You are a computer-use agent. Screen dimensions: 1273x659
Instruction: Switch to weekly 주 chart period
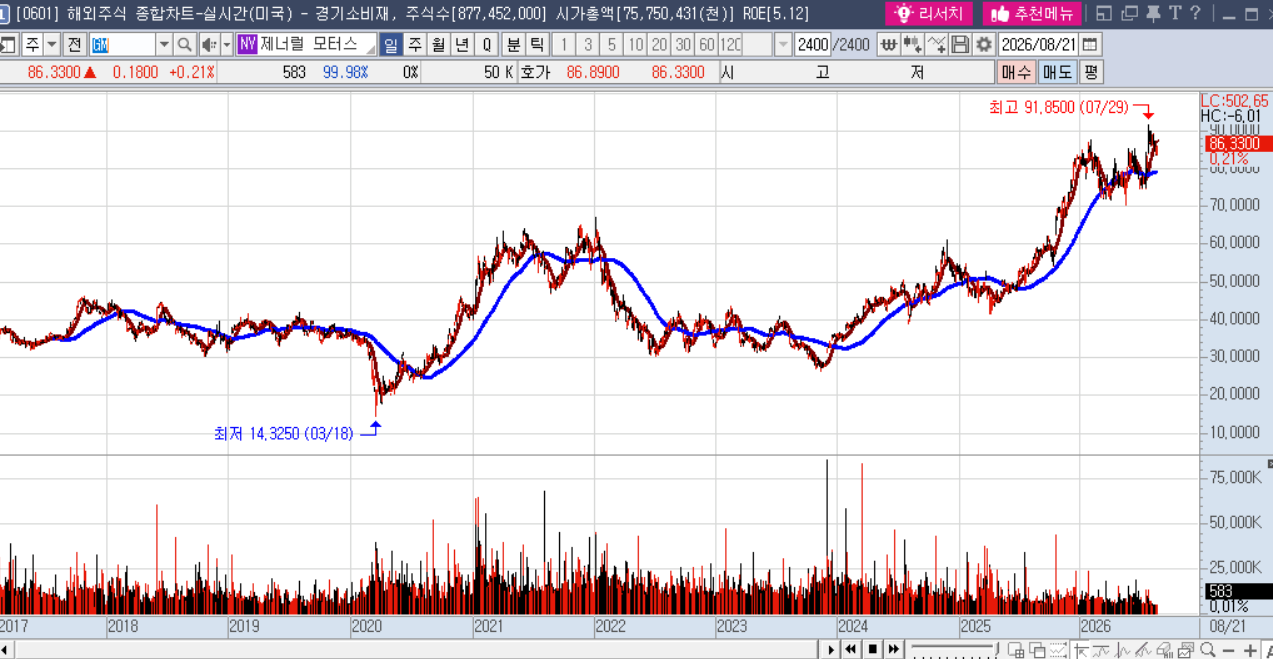(x=414, y=45)
